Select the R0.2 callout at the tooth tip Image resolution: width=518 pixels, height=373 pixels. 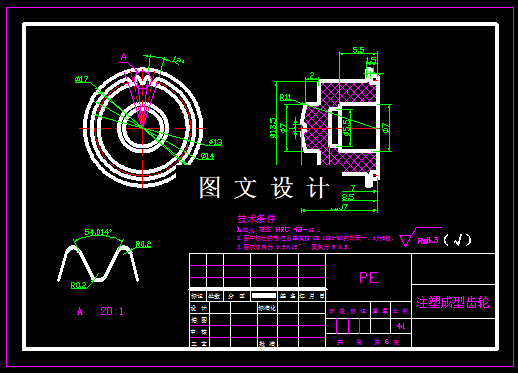143,244
